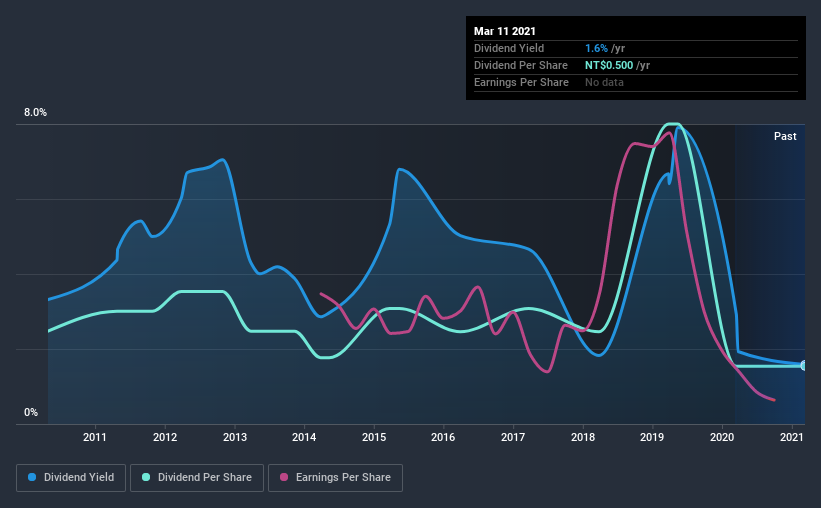Image resolution: width=821 pixels, height=508 pixels.
Task: Click the pink Earnings Per Share legend dot
Action: point(284,477)
